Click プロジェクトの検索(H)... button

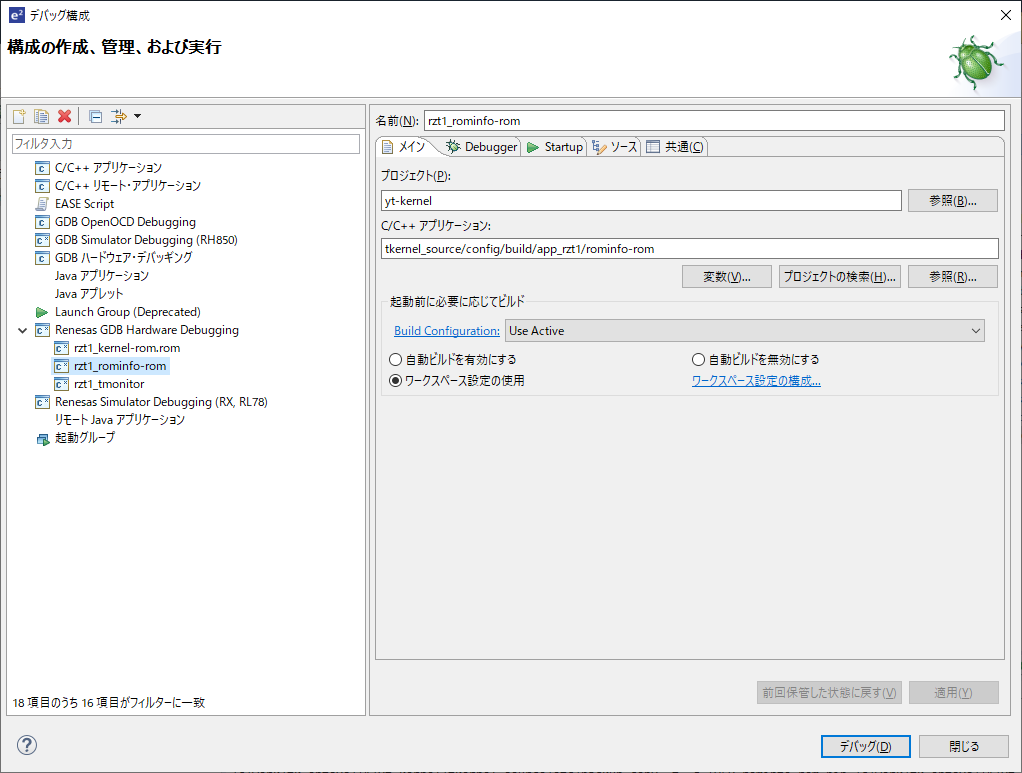[x=840, y=276]
